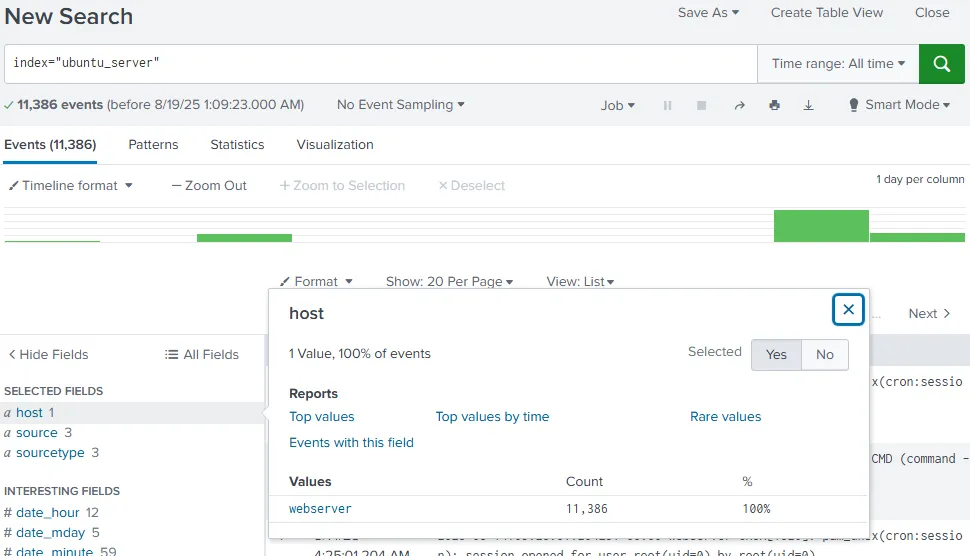Select date_minute interesting field
This screenshot has width=970, height=556.
click(x=54, y=550)
